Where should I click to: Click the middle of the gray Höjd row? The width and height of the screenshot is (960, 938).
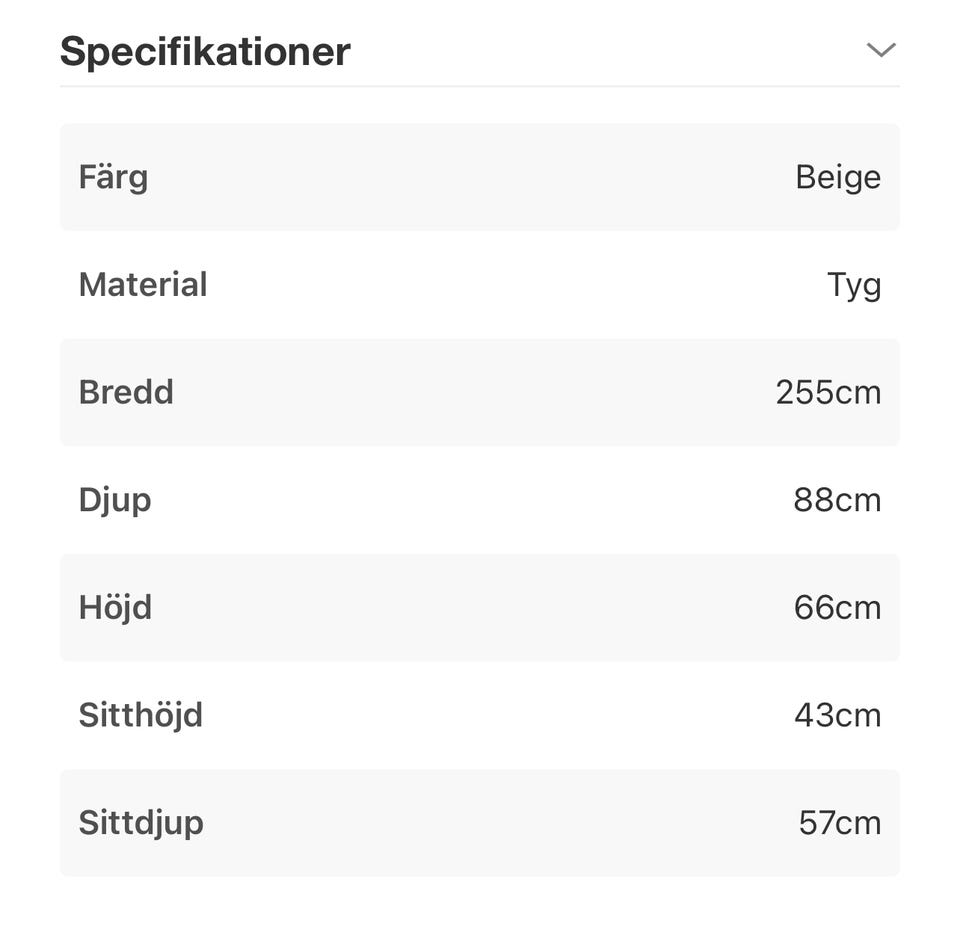click(x=480, y=607)
